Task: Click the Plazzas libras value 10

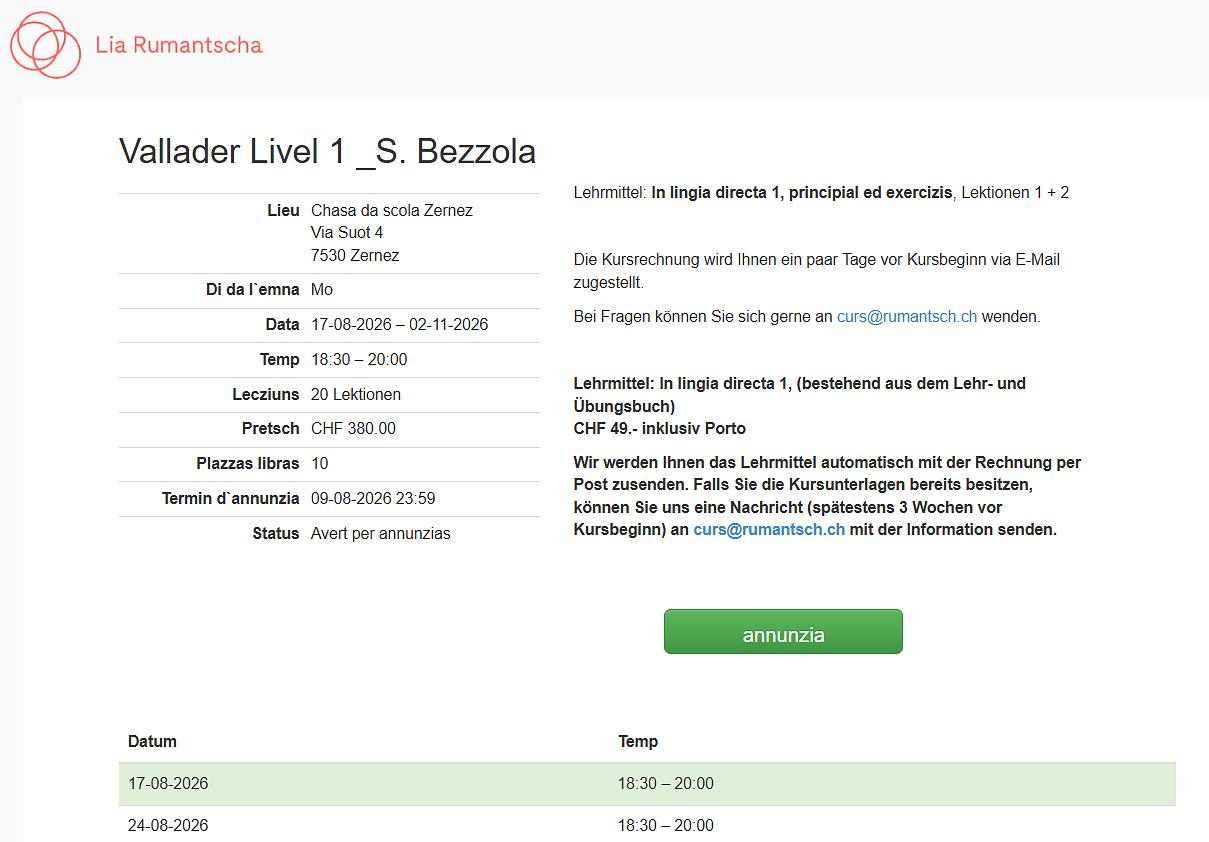Action: click(320, 464)
